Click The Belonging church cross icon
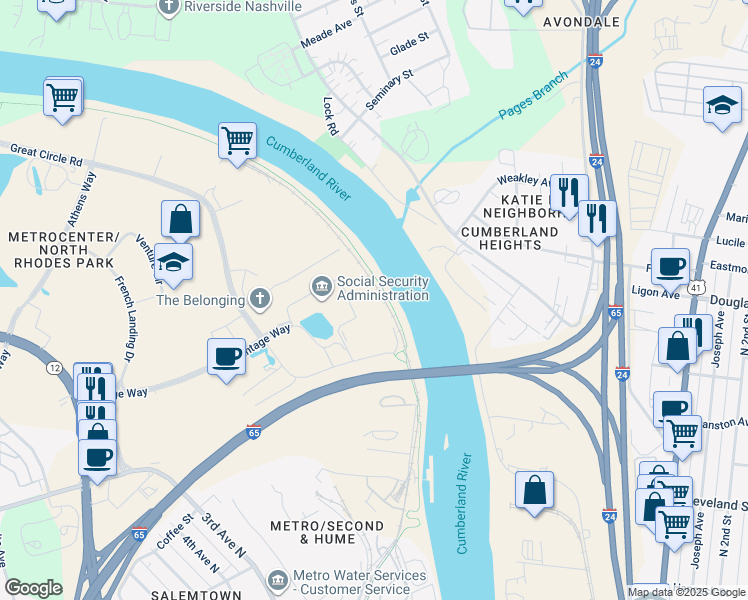Viewport: 748px width, 600px height. point(260,300)
